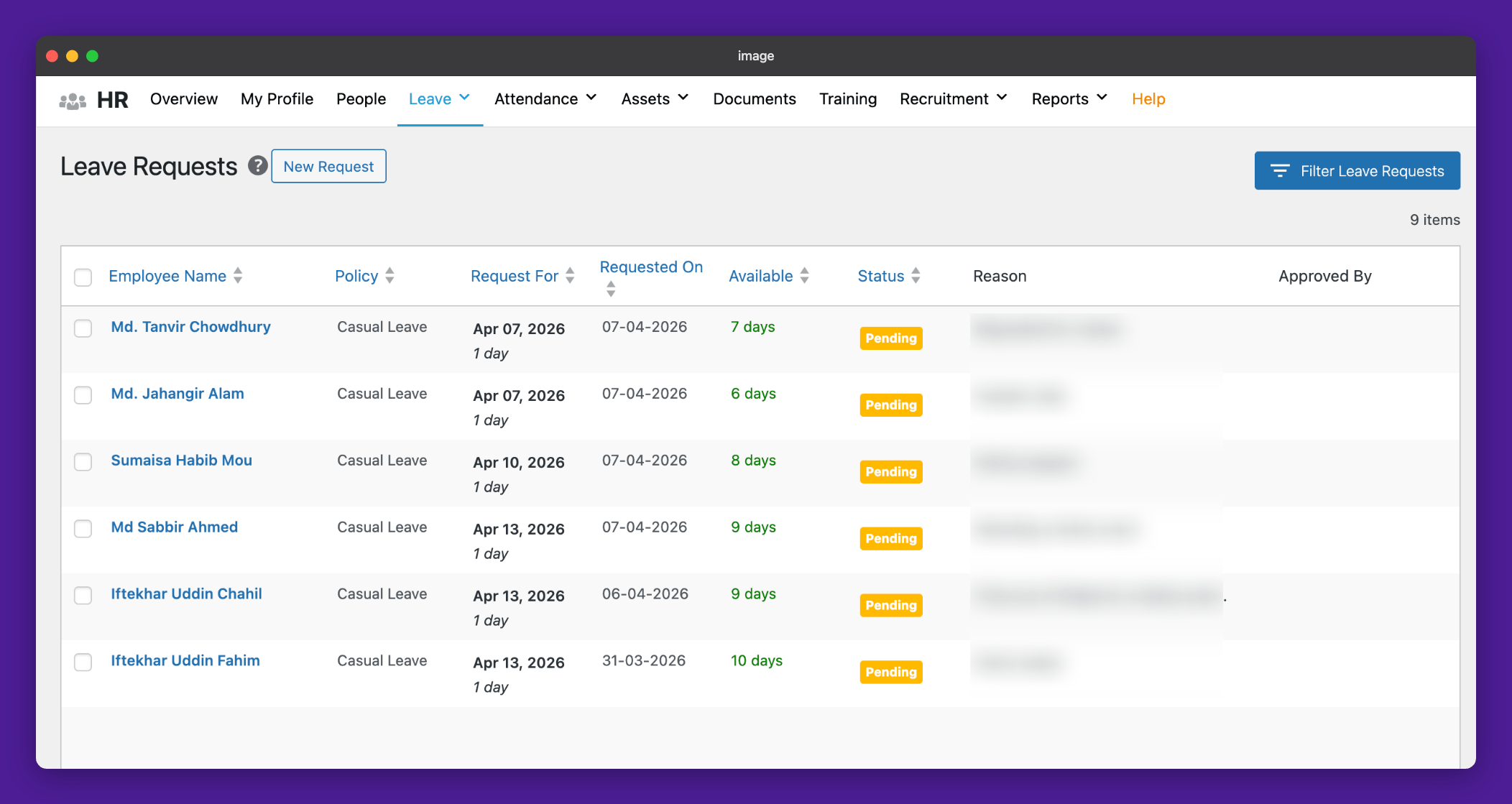The width and height of the screenshot is (1512, 804).
Task: Open Iftekhar Uddin Fahim's employee link
Action: pyautogui.click(x=185, y=661)
